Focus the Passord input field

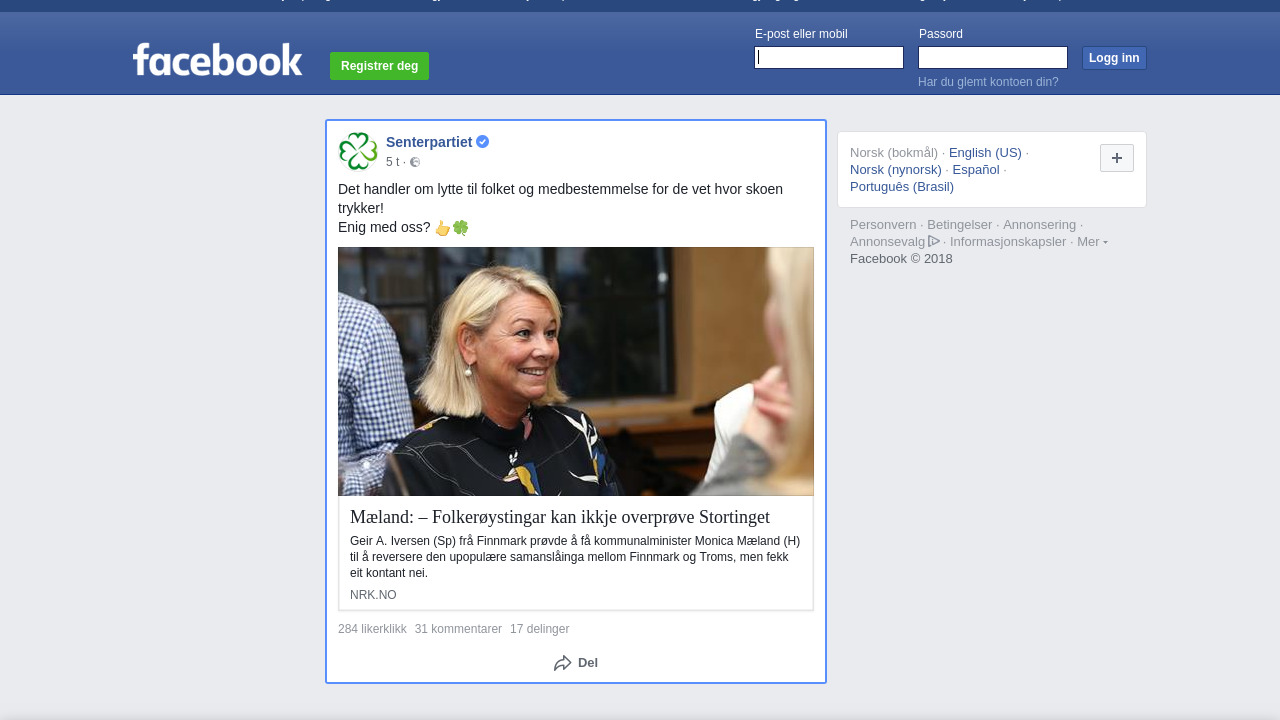993,58
